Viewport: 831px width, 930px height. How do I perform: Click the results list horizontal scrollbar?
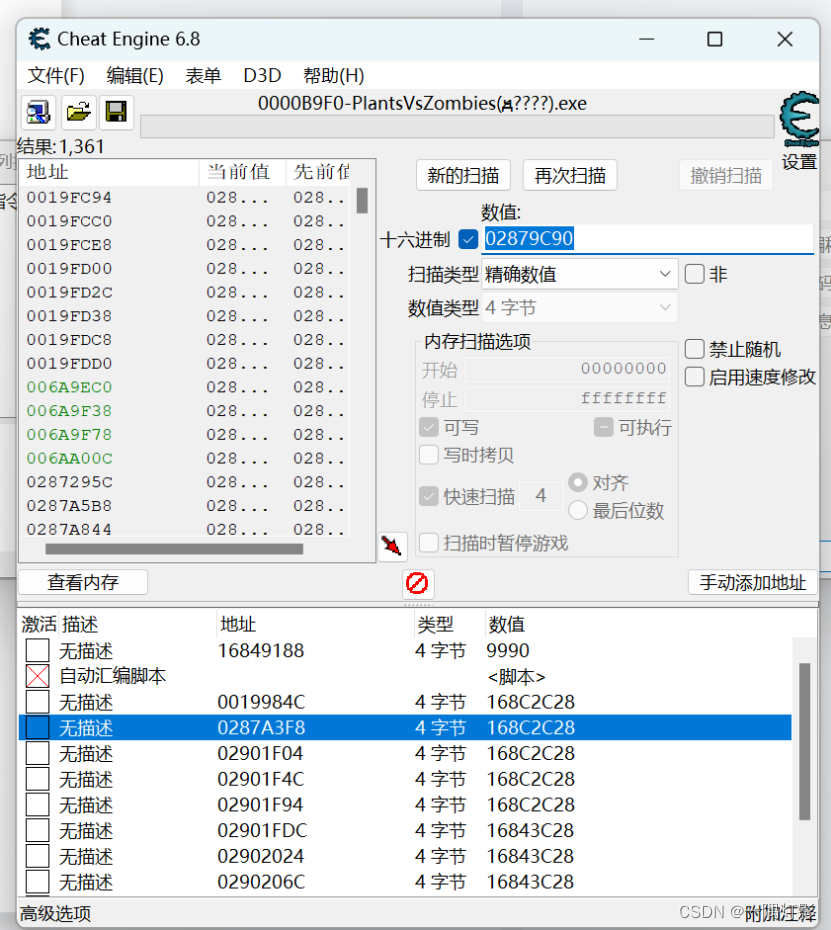tap(174, 549)
